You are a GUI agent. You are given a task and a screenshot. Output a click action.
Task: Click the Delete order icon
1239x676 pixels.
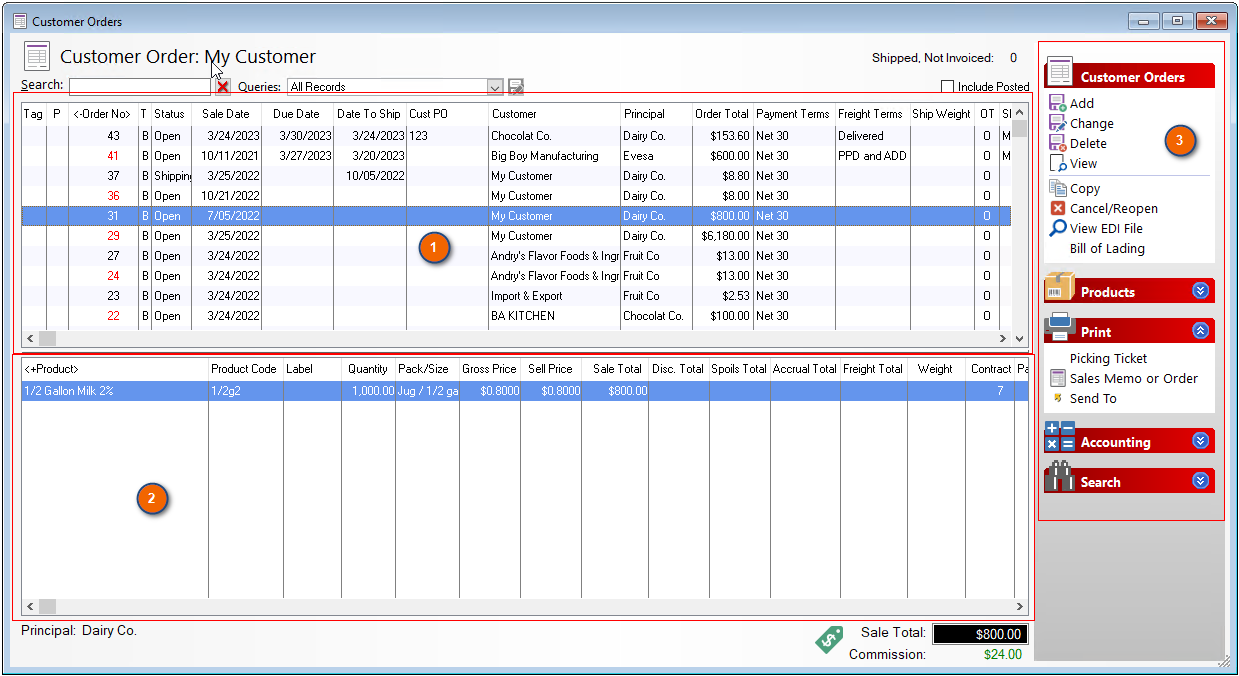pyautogui.click(x=1057, y=143)
